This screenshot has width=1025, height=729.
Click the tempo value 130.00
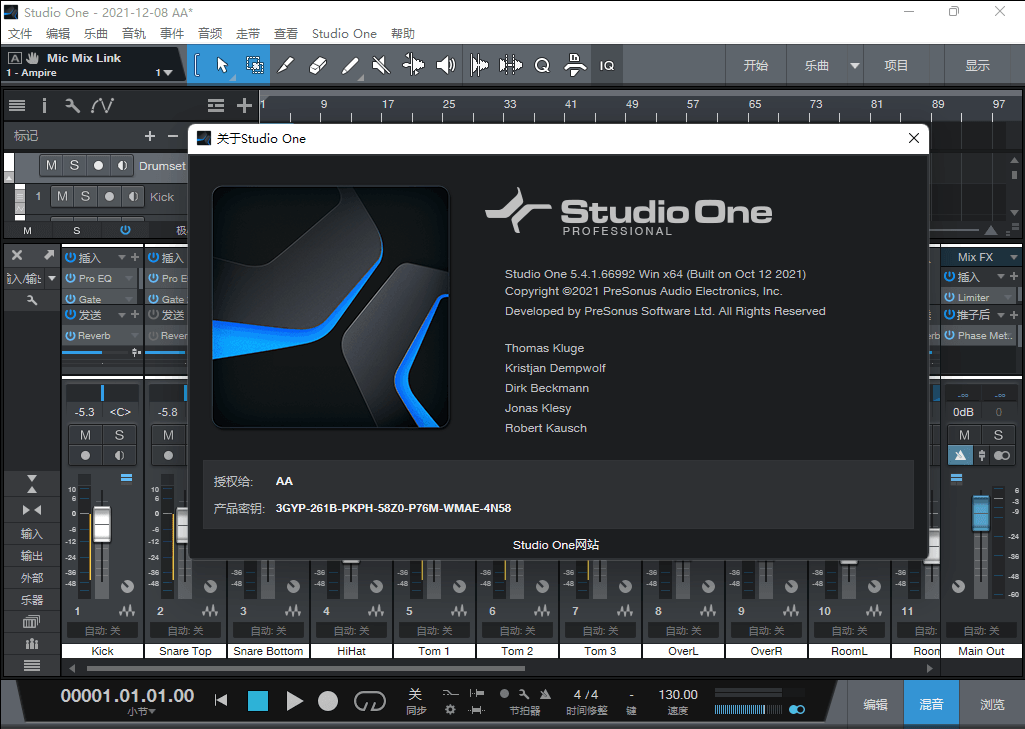point(678,694)
